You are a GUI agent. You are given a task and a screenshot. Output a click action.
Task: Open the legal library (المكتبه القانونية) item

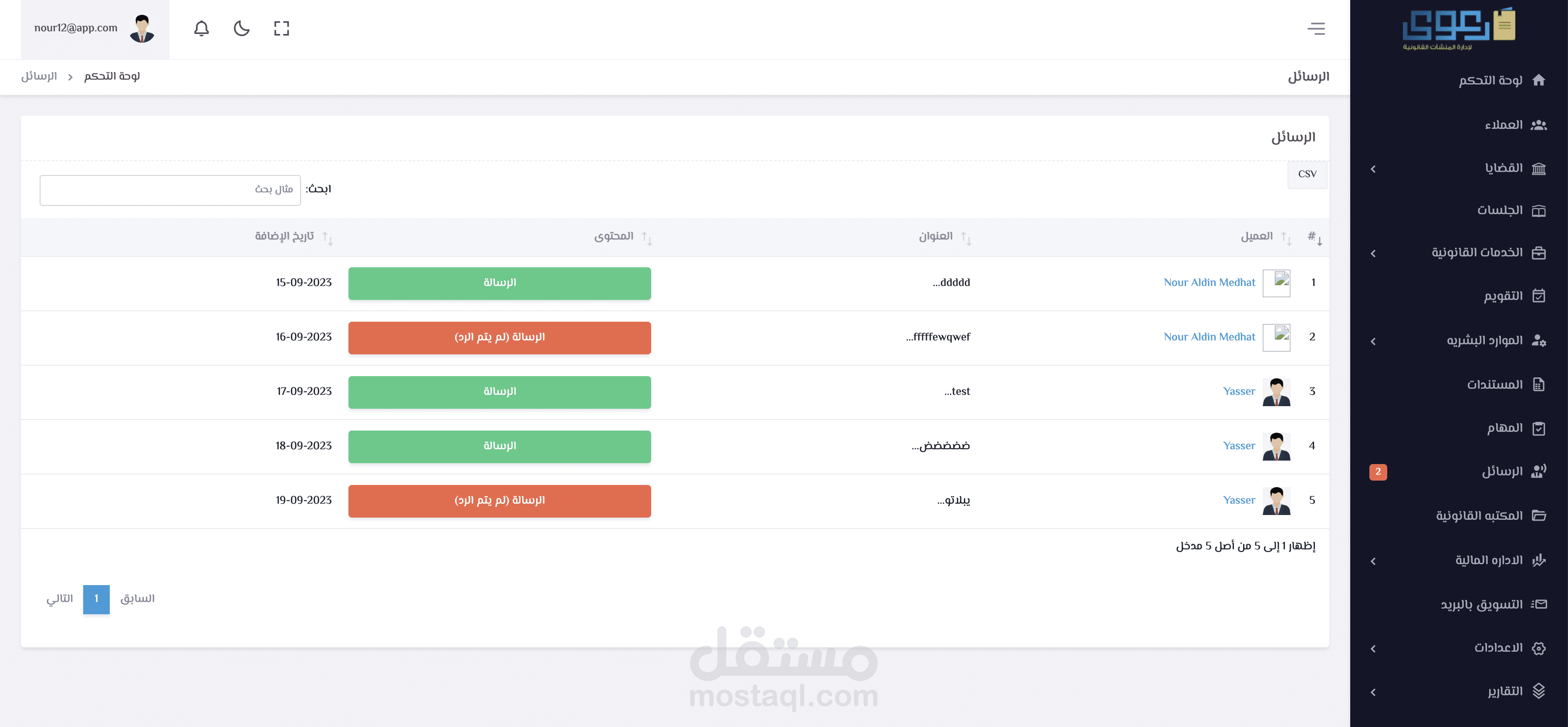coord(1479,516)
